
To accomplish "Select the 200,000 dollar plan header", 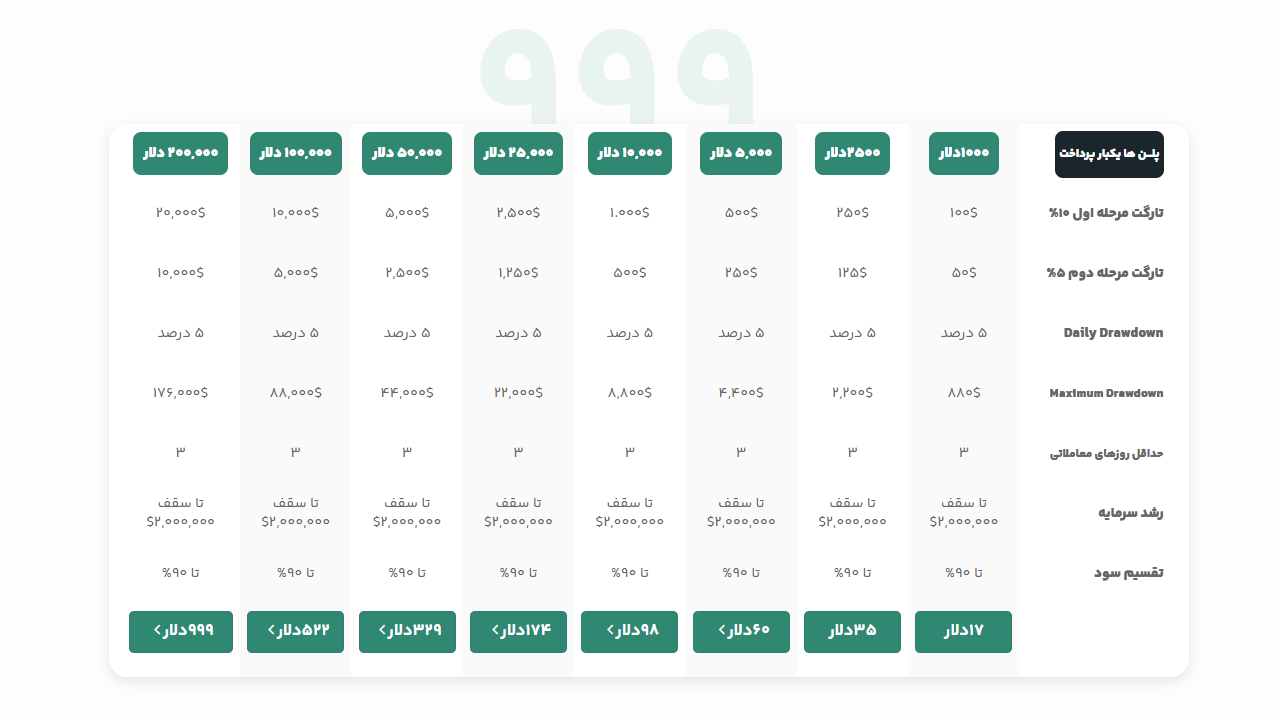I will pyautogui.click(x=180, y=153).
